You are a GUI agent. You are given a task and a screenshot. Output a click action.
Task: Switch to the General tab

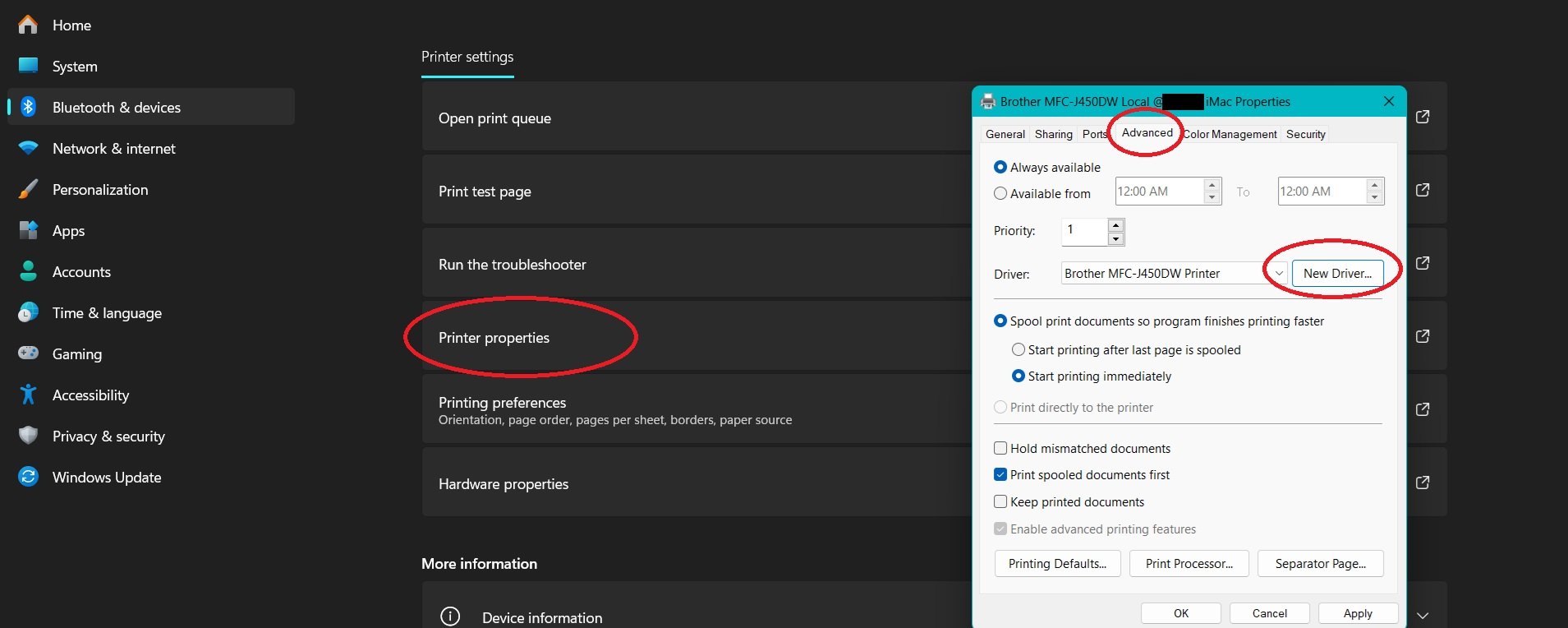point(1005,134)
